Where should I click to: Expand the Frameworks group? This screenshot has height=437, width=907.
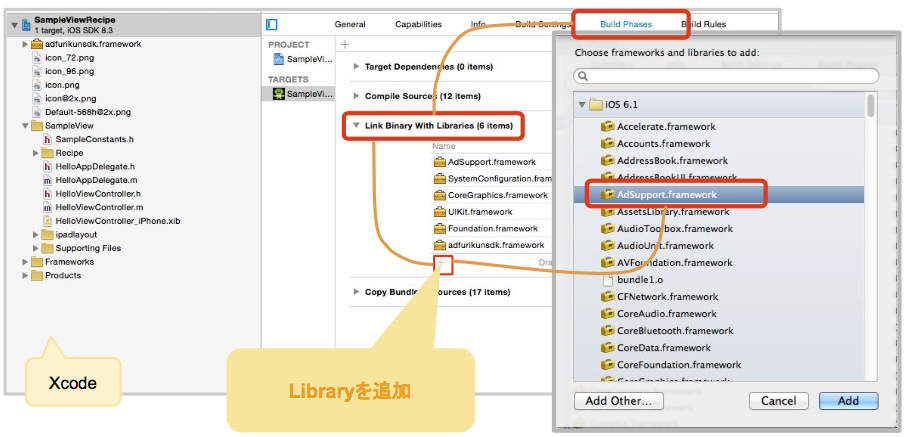tap(25, 262)
